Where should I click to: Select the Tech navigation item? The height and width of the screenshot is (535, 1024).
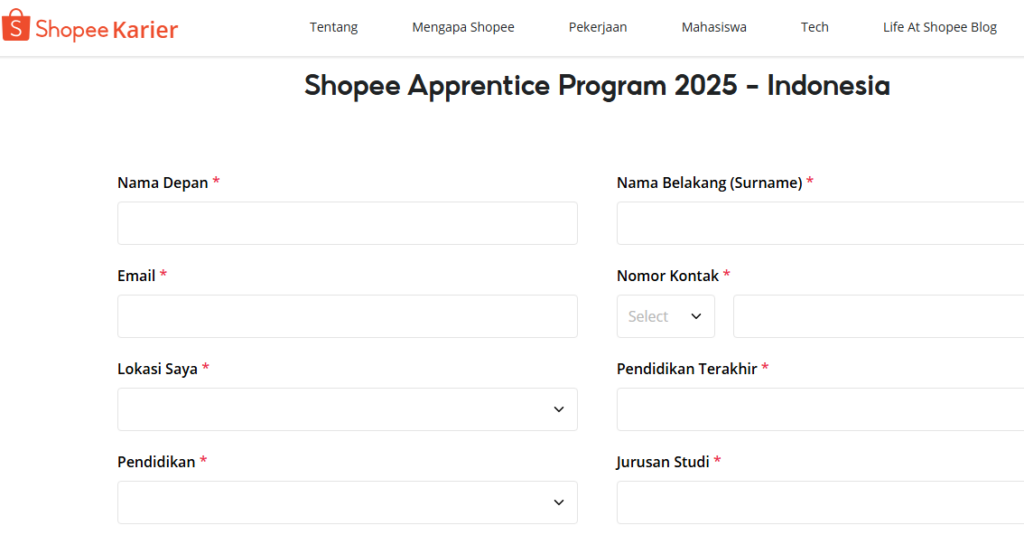pos(814,27)
